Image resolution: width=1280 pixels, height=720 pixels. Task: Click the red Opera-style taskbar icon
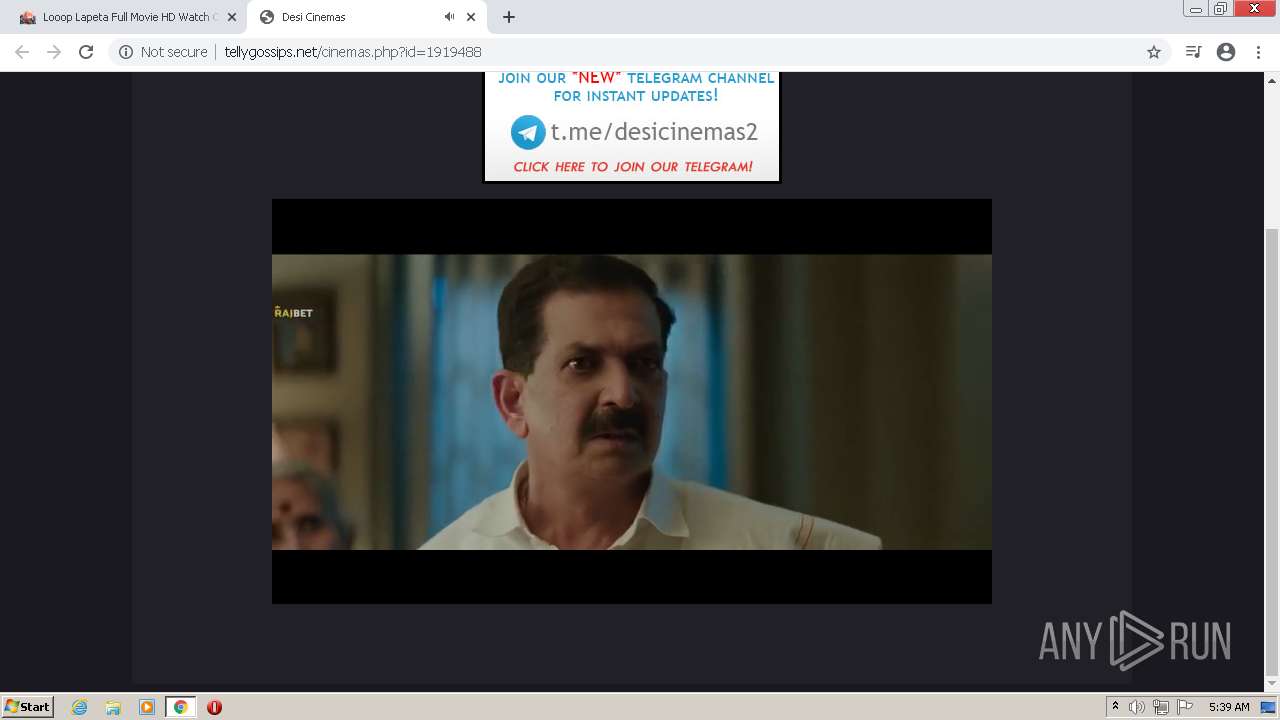tap(214, 707)
